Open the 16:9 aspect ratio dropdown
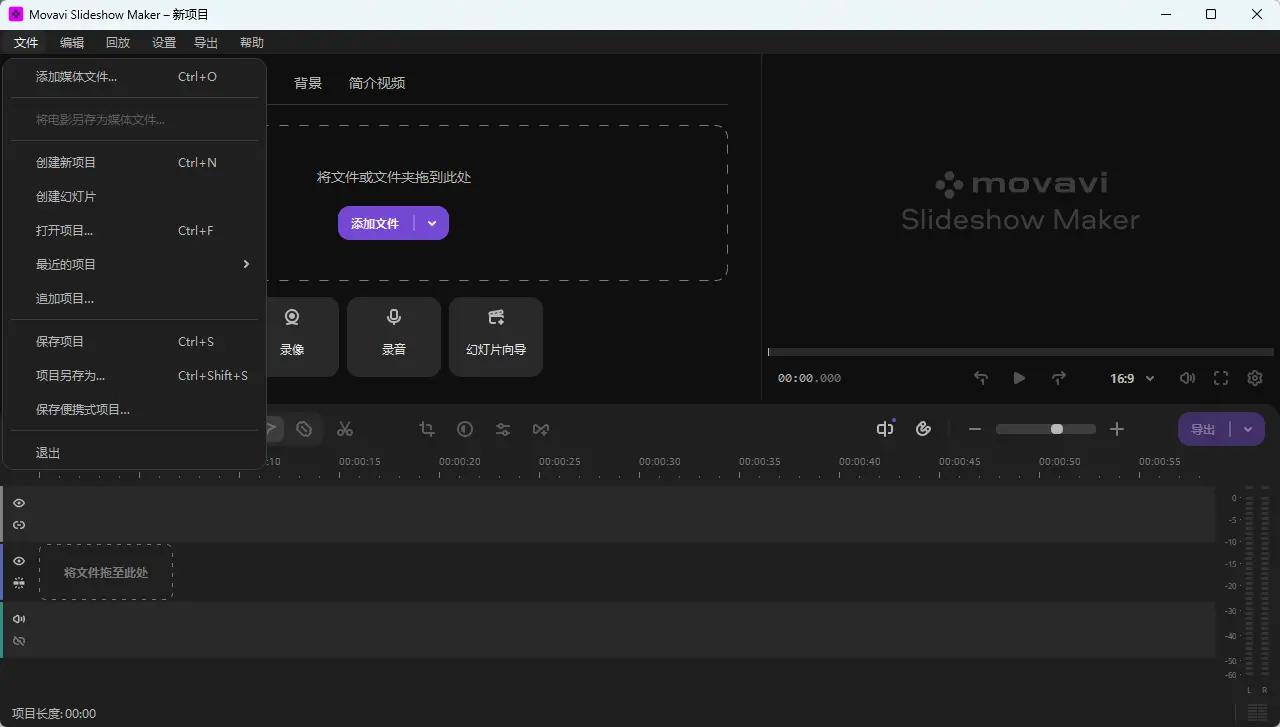Screen dimensions: 1280x727 [1132, 378]
